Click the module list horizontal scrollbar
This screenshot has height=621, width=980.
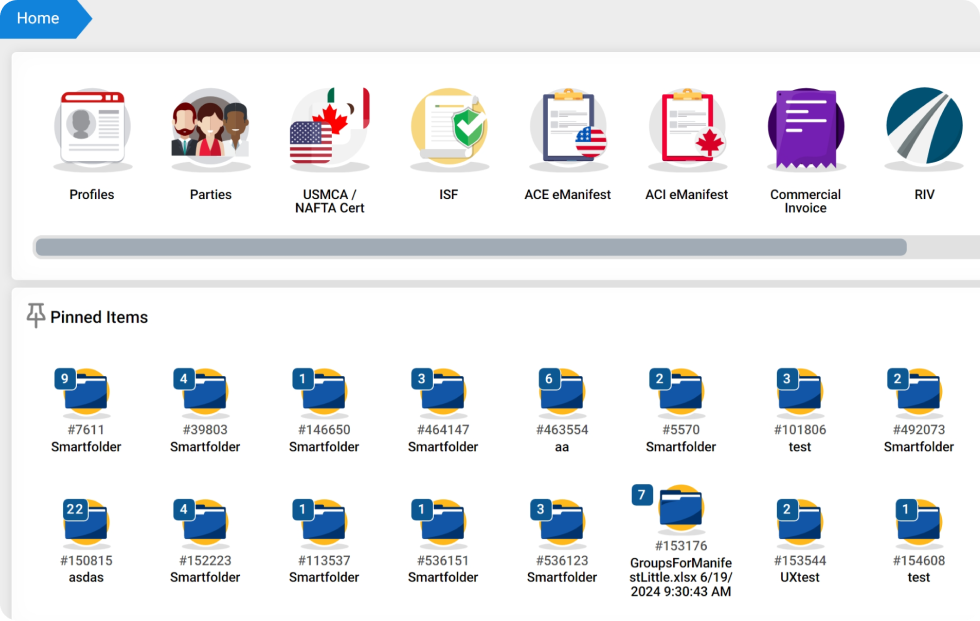[471, 247]
